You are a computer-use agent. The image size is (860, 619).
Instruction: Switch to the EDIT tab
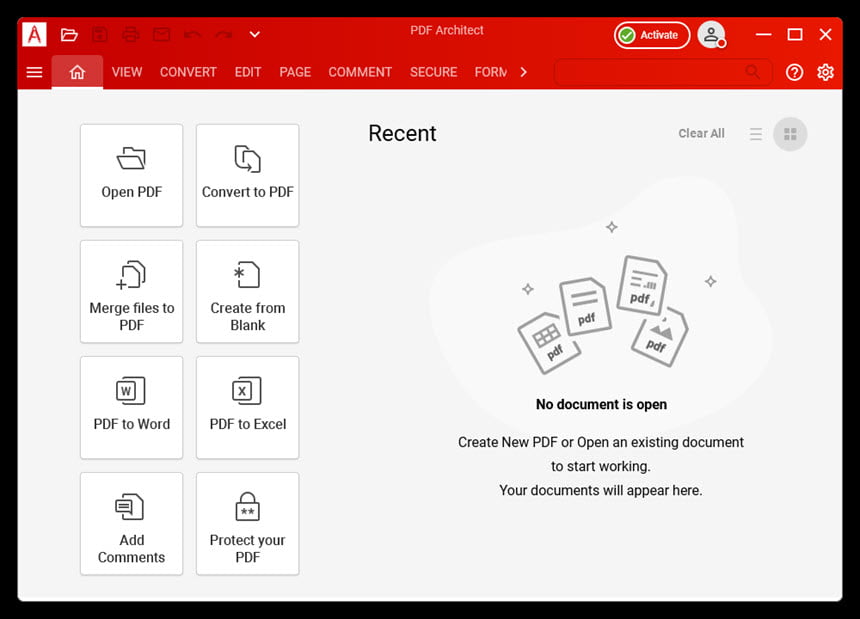(x=248, y=72)
